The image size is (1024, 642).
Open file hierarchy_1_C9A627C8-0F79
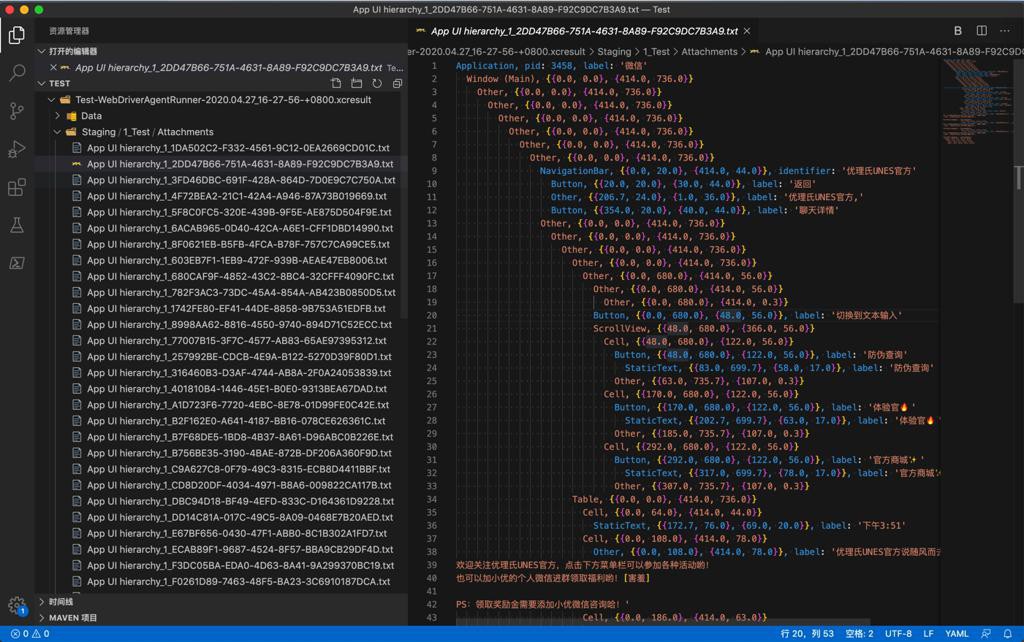coord(238,469)
